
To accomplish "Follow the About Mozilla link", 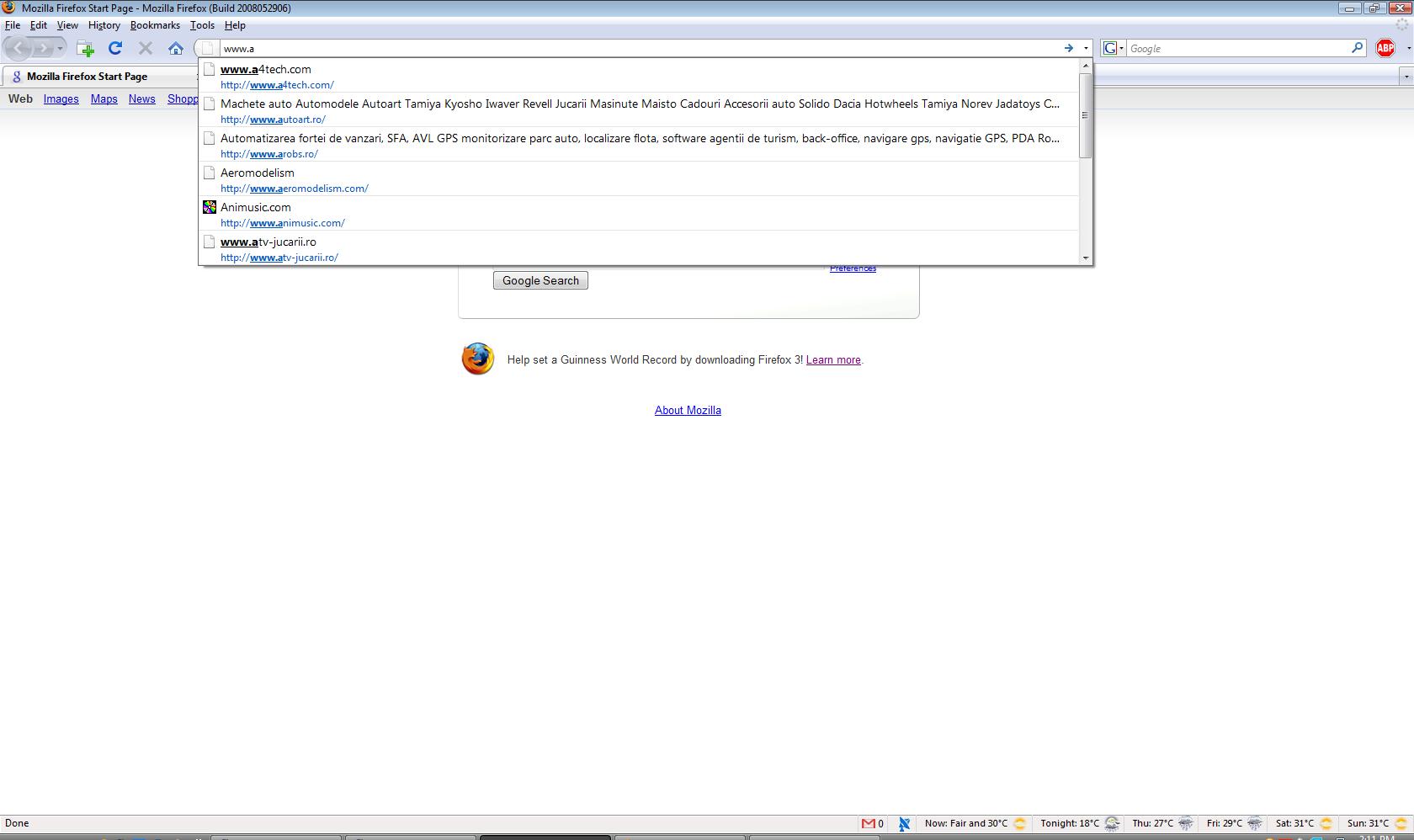I will [688, 410].
